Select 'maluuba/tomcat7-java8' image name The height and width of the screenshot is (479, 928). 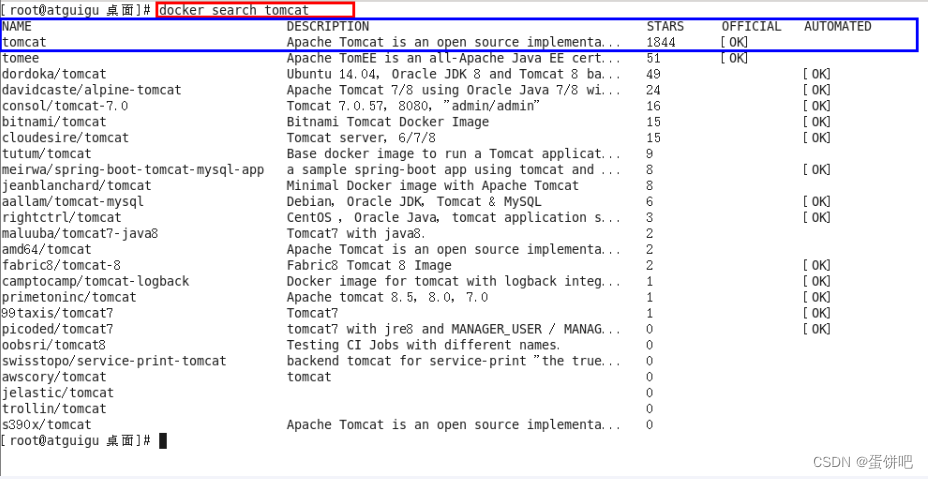80,234
